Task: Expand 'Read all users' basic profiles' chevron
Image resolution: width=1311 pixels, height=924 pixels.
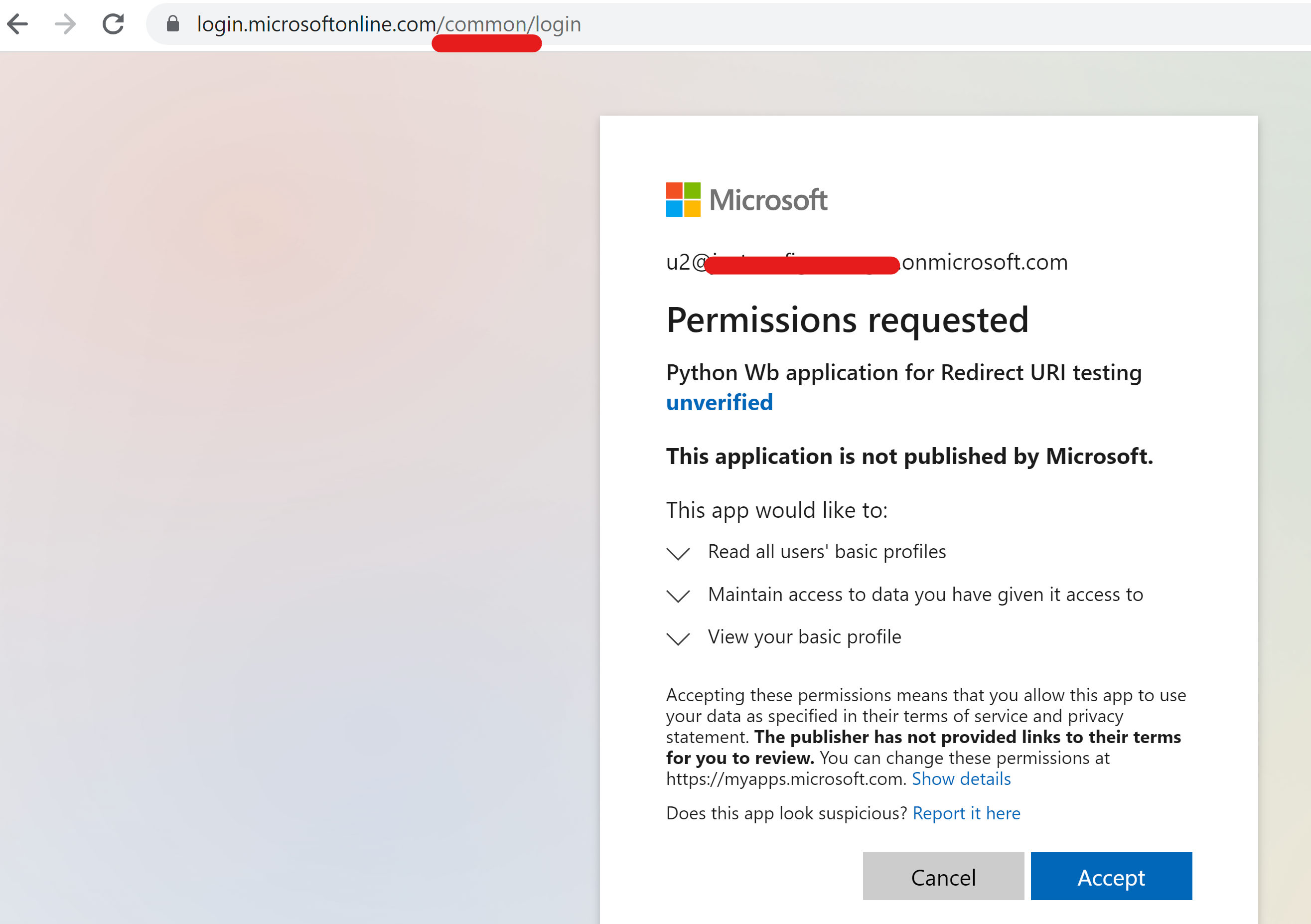Action: coord(678,553)
